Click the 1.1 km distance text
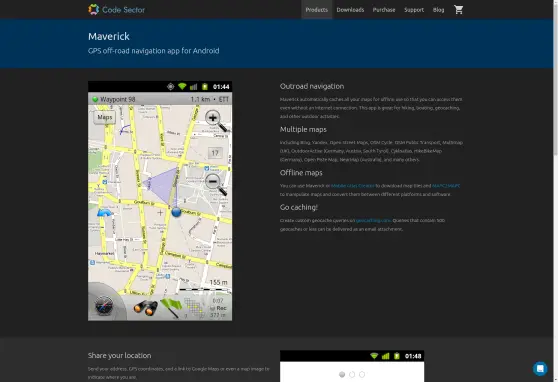Image resolution: width=558 pixels, height=382 pixels. click(x=200, y=99)
